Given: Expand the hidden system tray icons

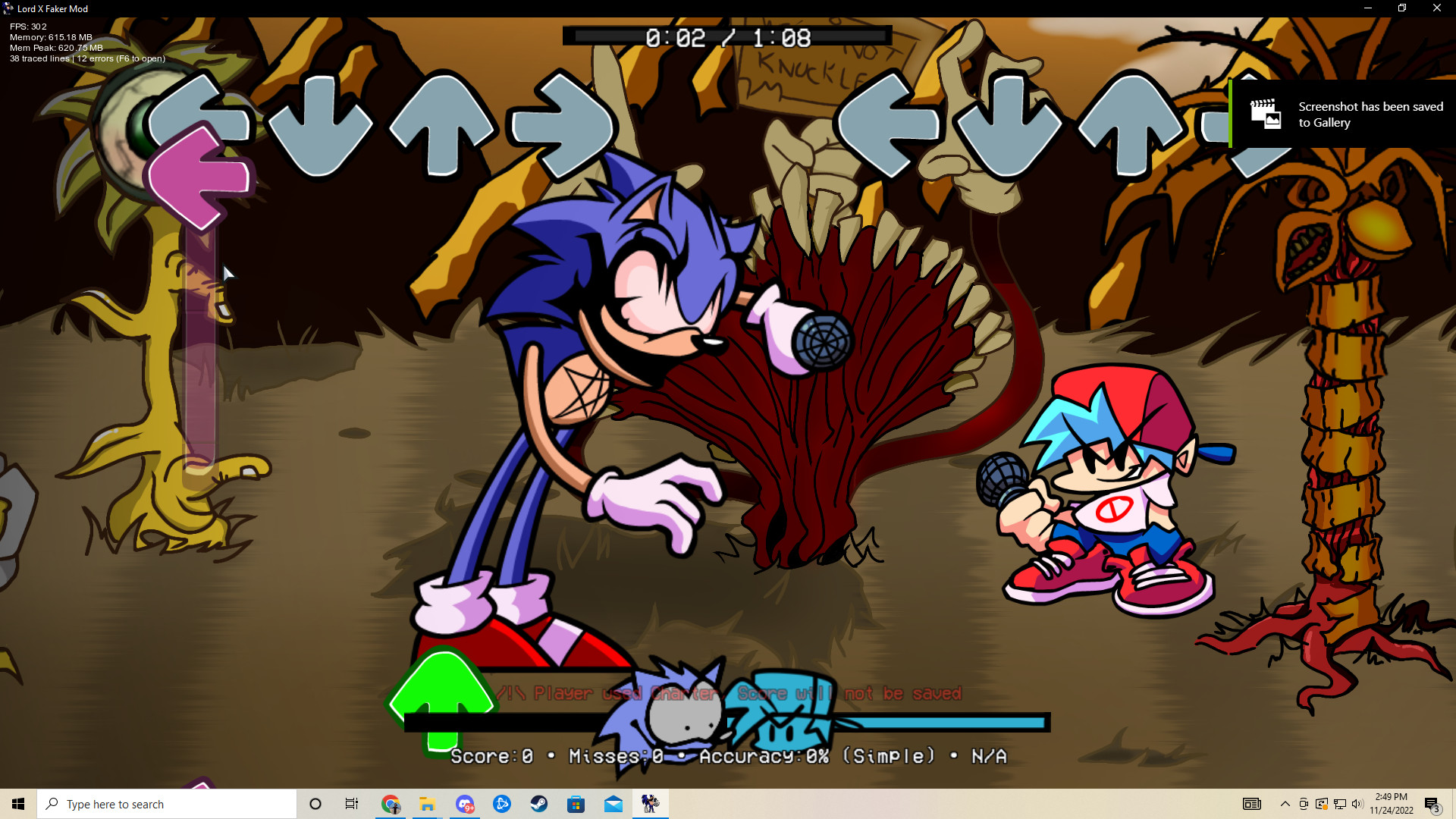Looking at the screenshot, I should pos(1285,804).
